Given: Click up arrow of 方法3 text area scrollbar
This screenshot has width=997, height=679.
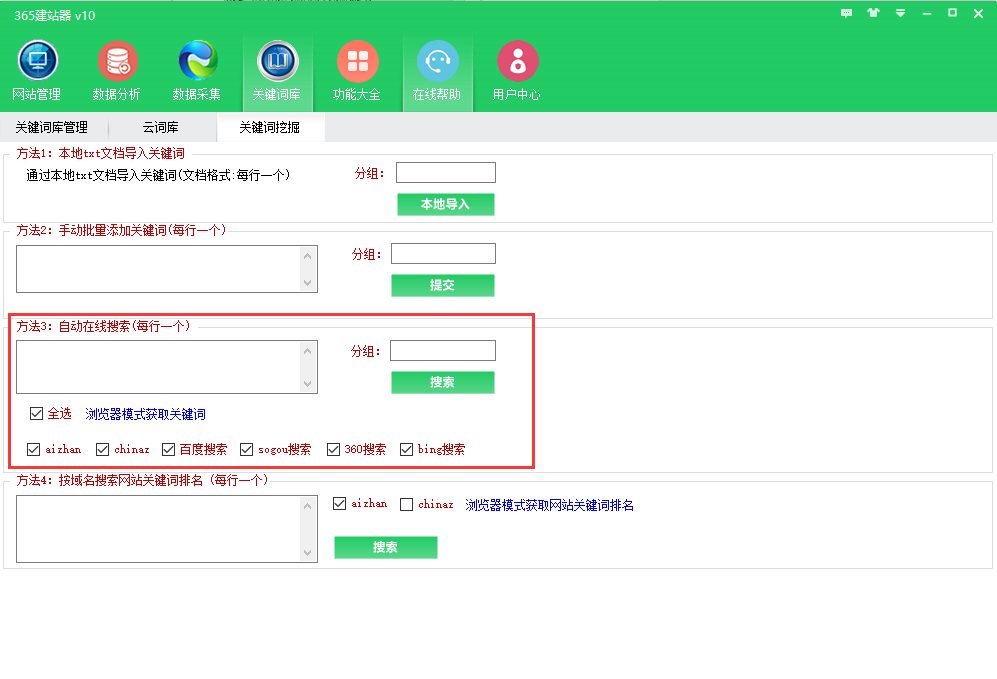Looking at the screenshot, I should (x=308, y=351).
